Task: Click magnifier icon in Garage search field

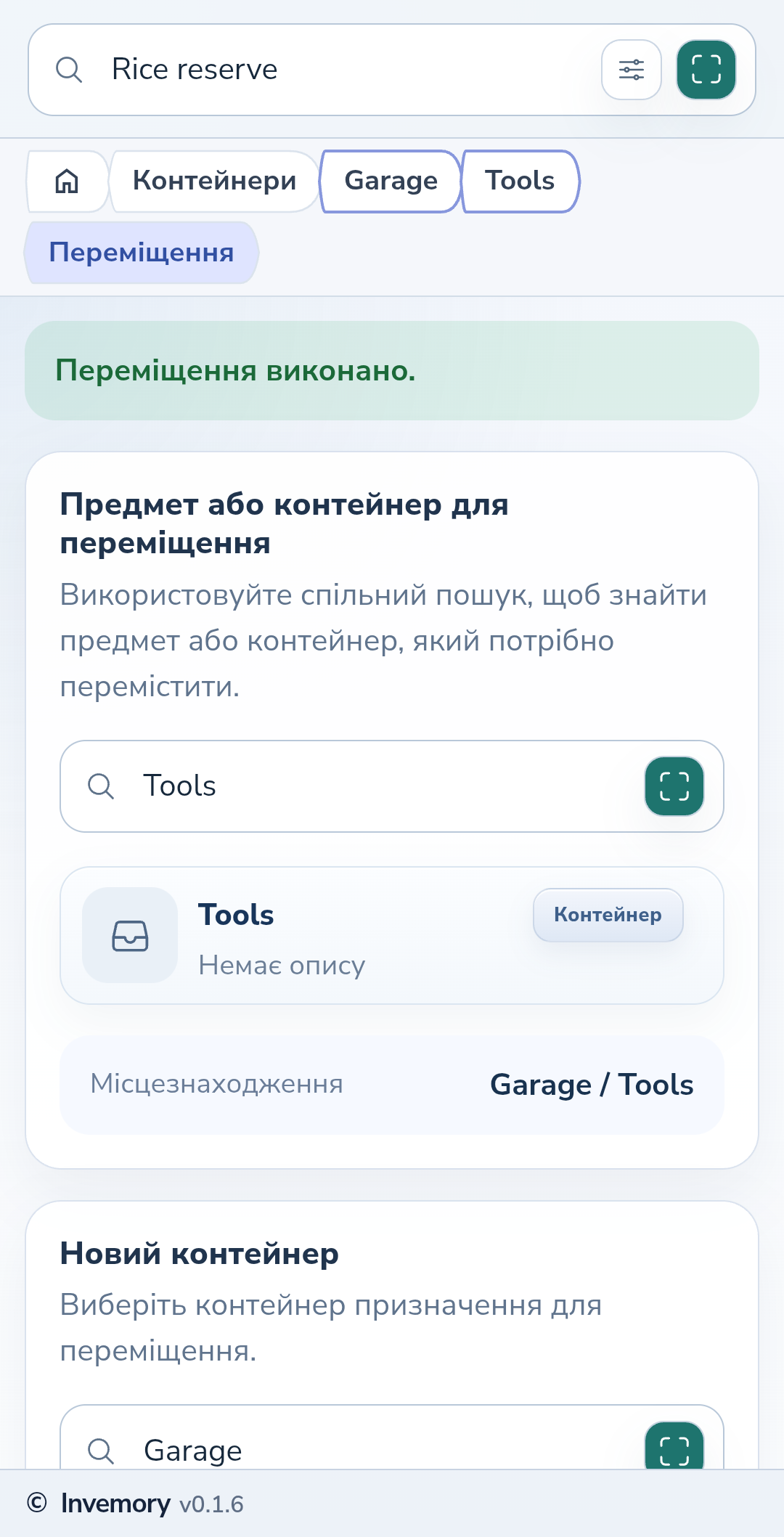Action: click(x=101, y=1451)
